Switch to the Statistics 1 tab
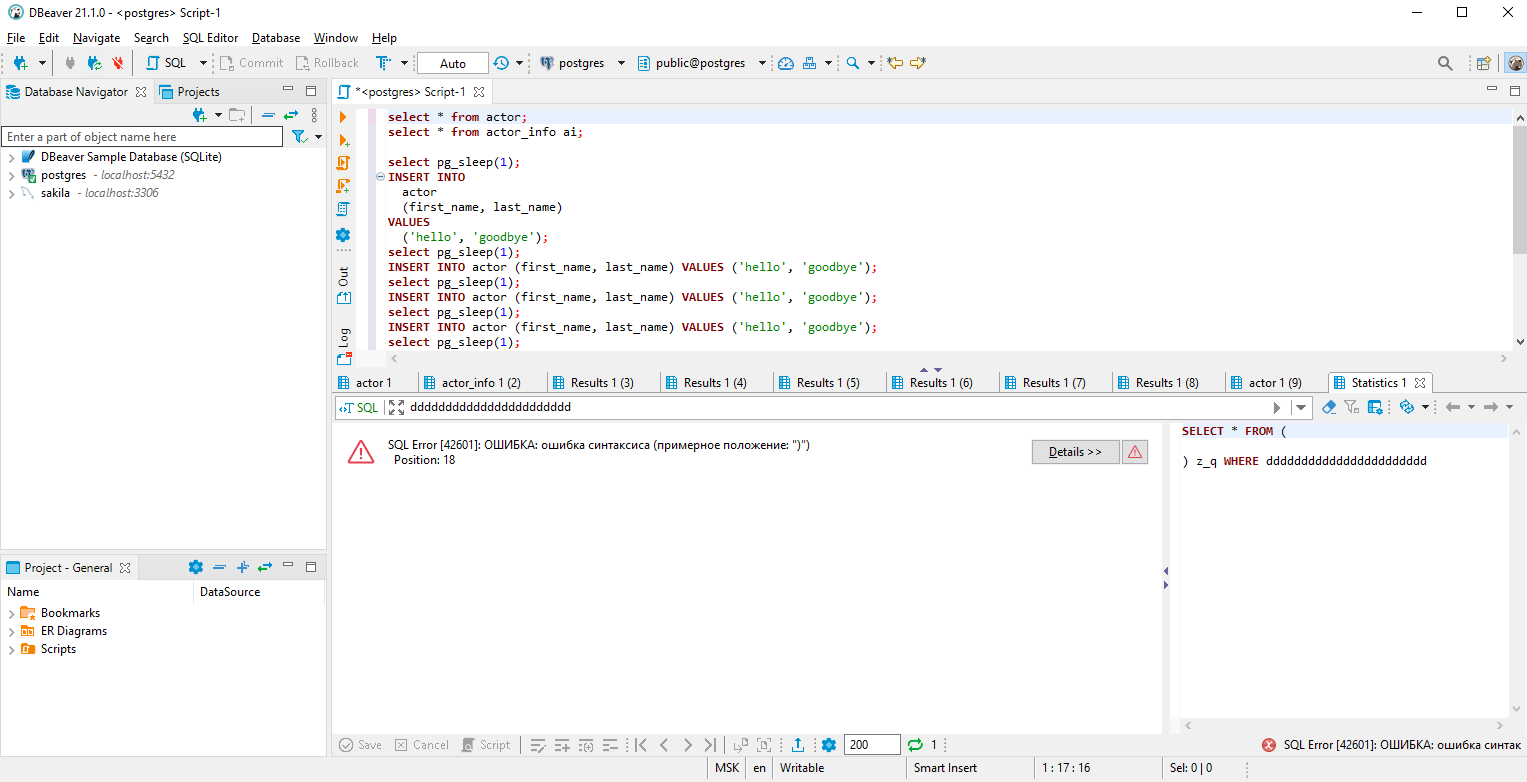Viewport: 1527px width, 782px height. [x=1380, y=382]
